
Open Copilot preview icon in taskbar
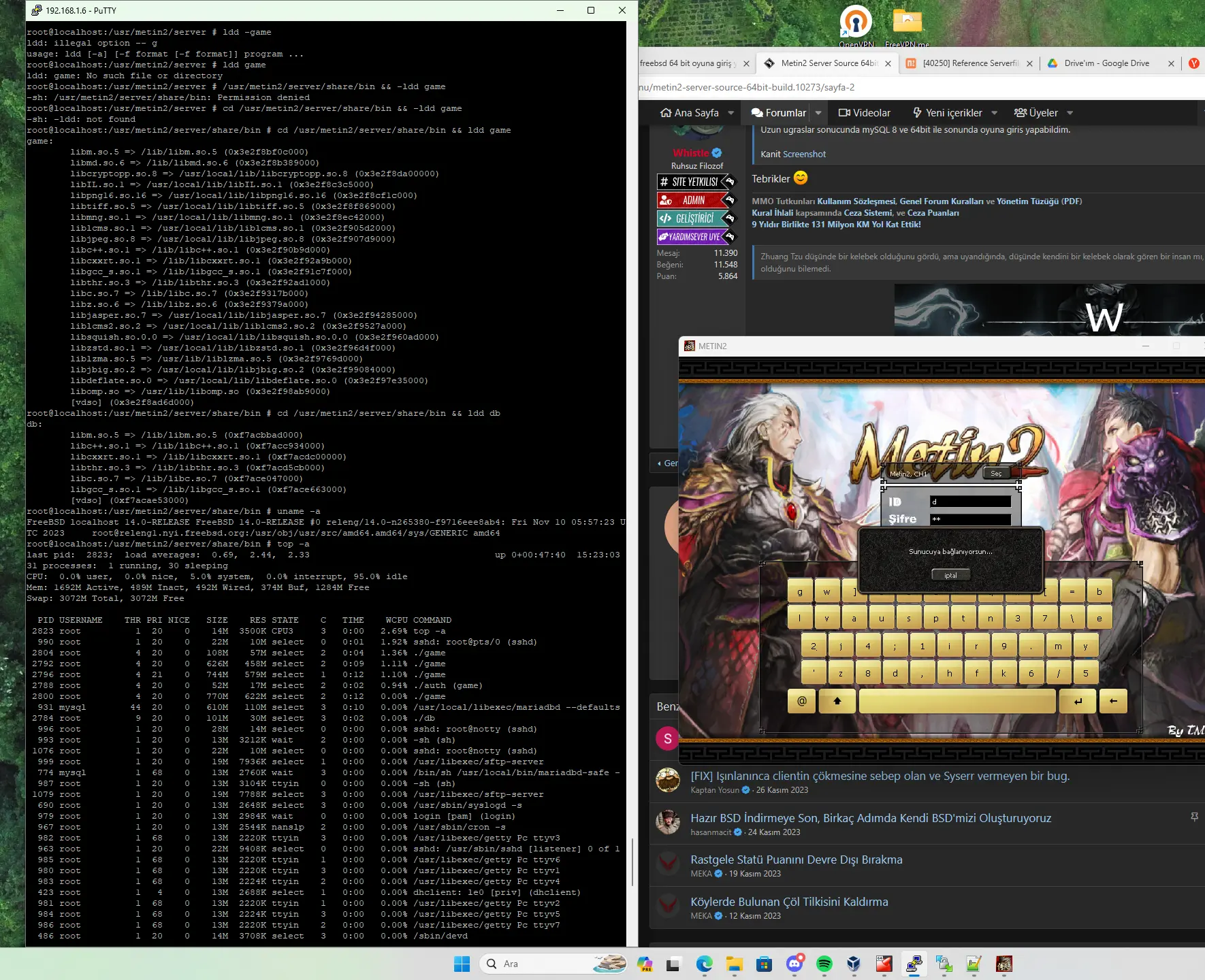pos(644,964)
